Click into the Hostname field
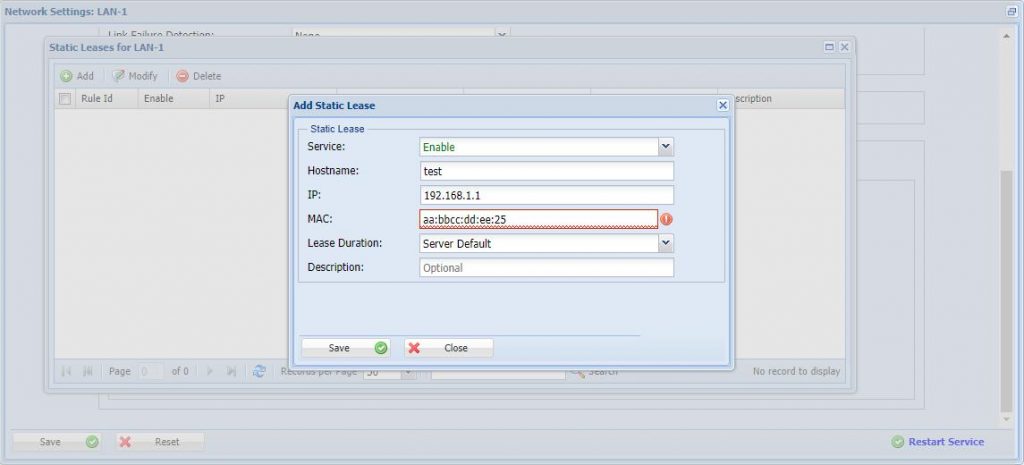This screenshot has height=465, width=1024. 546,171
